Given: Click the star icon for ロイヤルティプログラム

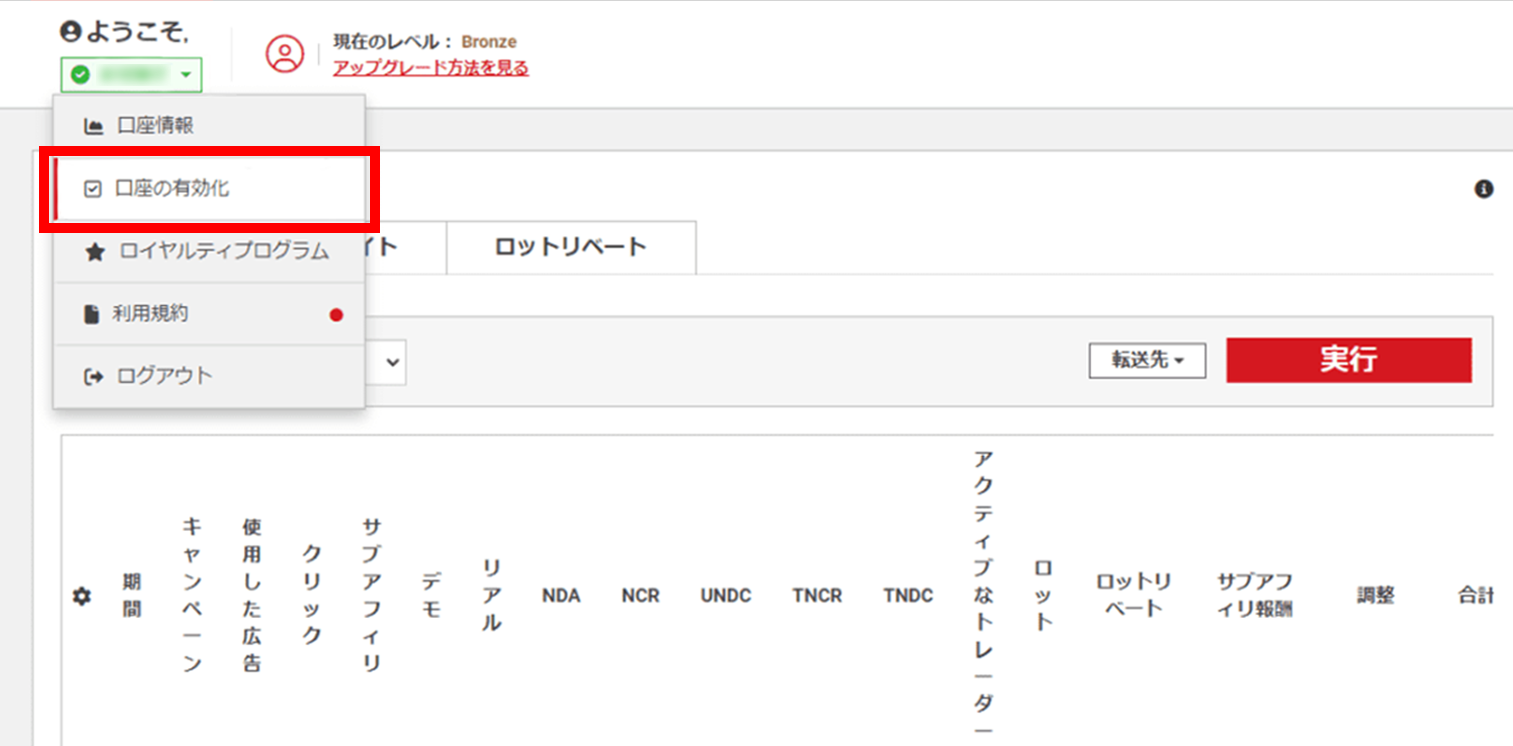Looking at the screenshot, I should pyautogui.click(x=94, y=252).
